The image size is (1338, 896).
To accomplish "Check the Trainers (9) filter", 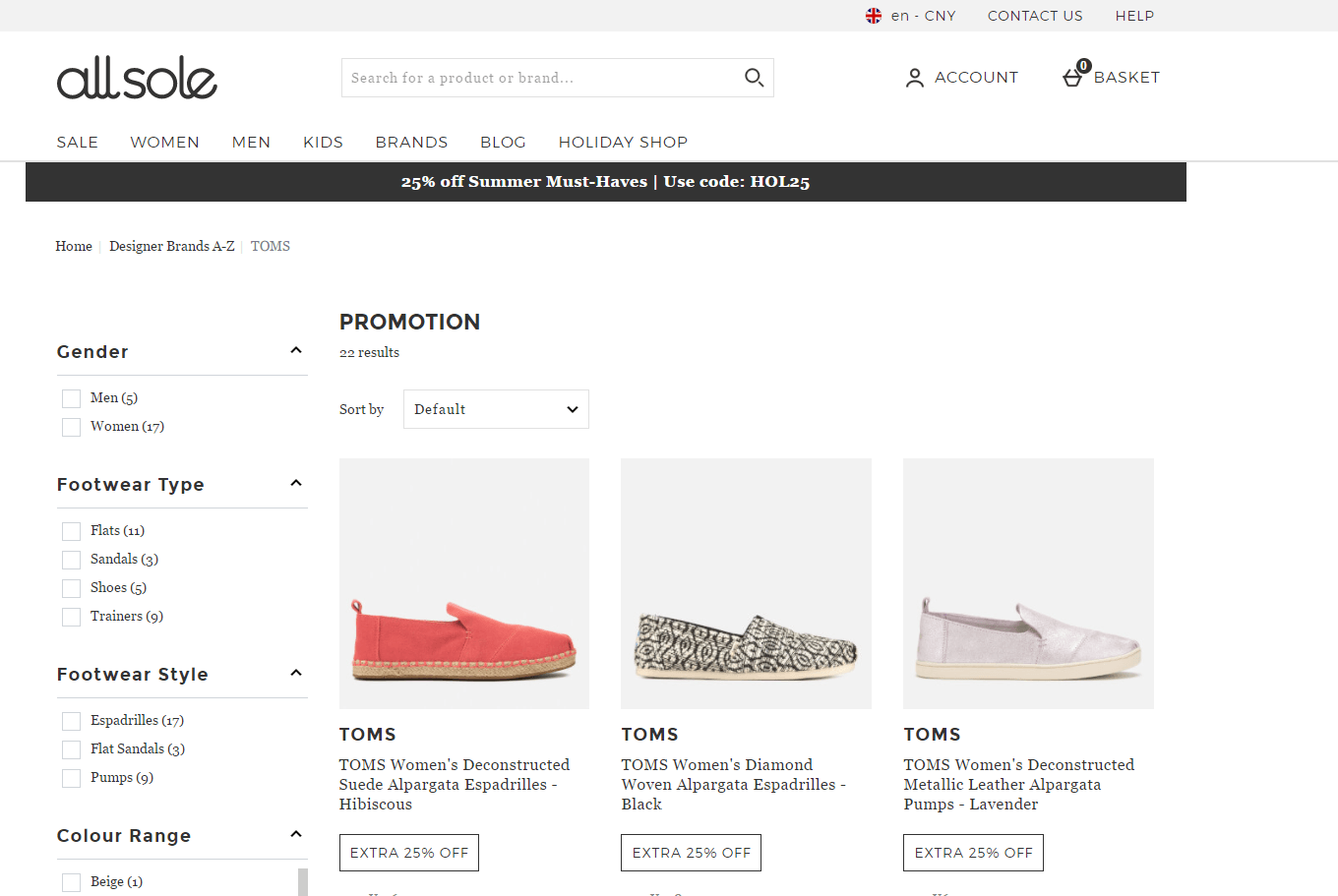I will coord(71,617).
